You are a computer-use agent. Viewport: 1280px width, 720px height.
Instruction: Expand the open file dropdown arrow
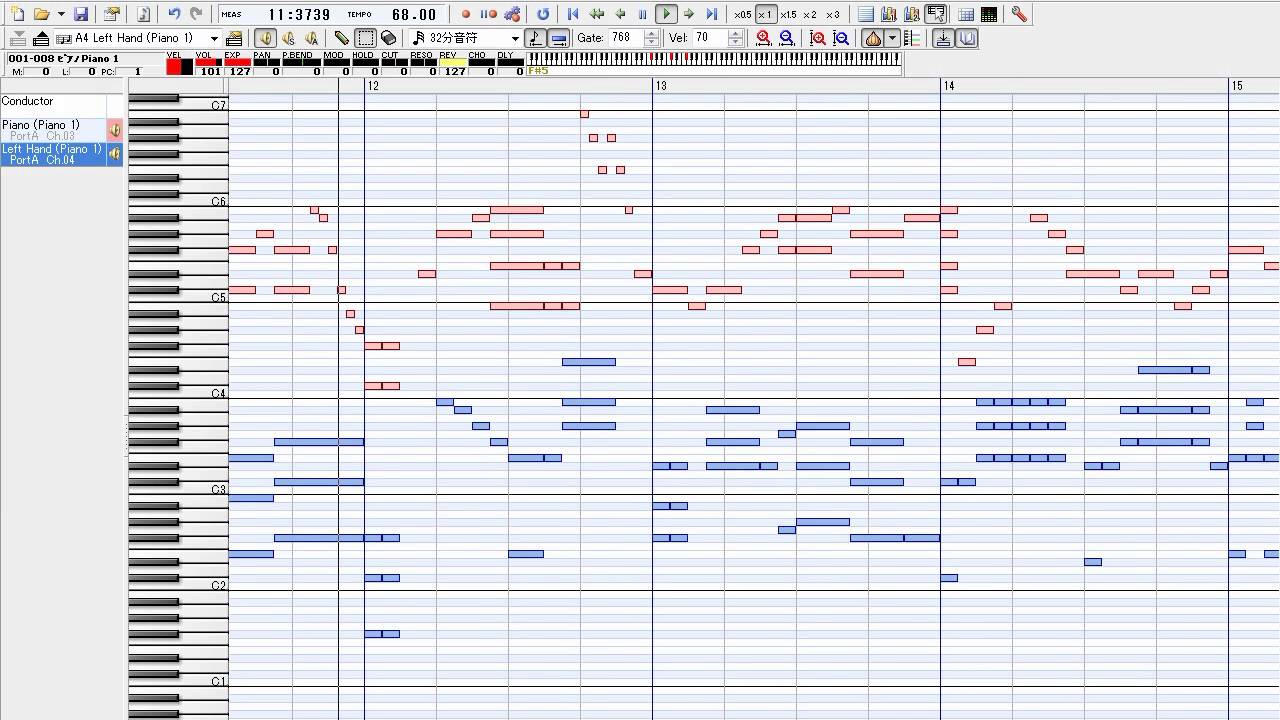pyautogui.click(x=61, y=14)
